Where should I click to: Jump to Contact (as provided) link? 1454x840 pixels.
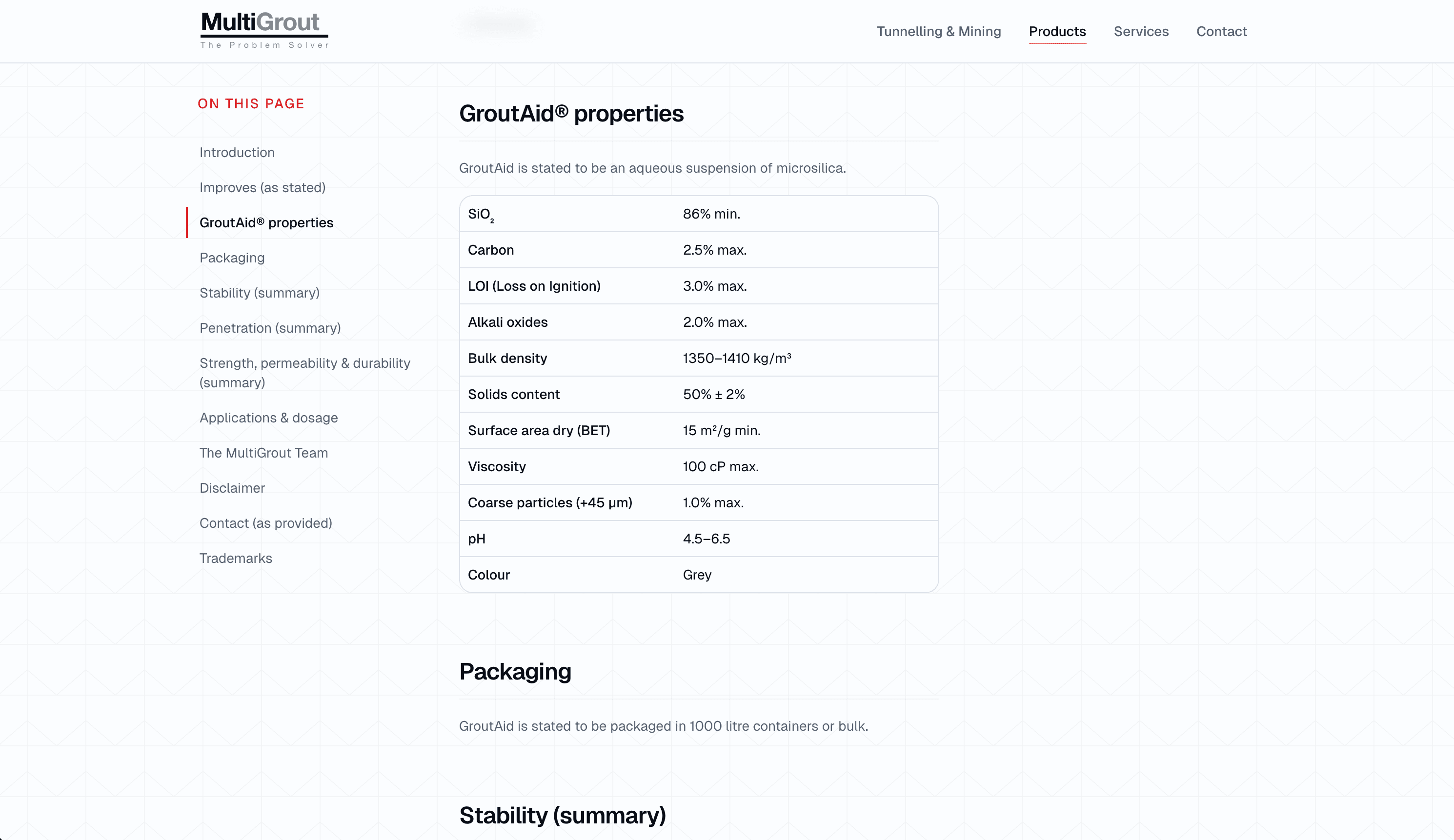(266, 523)
